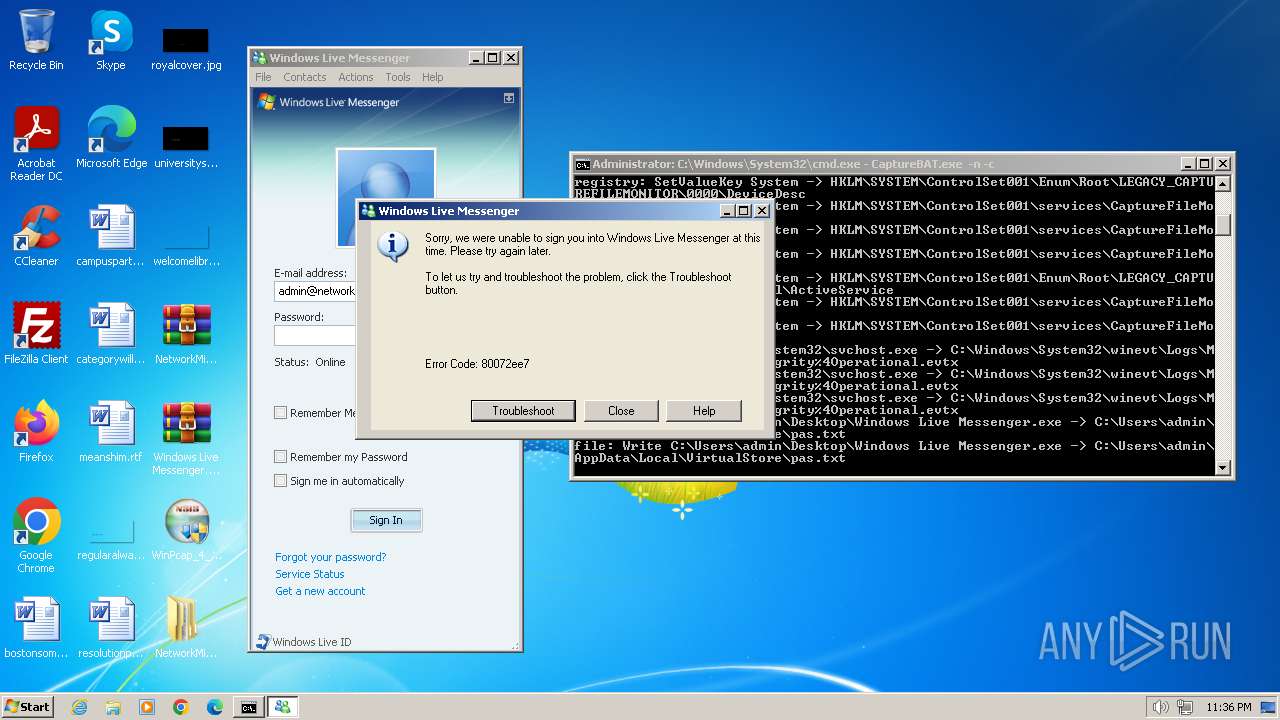This screenshot has width=1280, height=720.
Task: Launch Acrobat Reader DC shortcut
Action: pyautogui.click(x=36, y=144)
